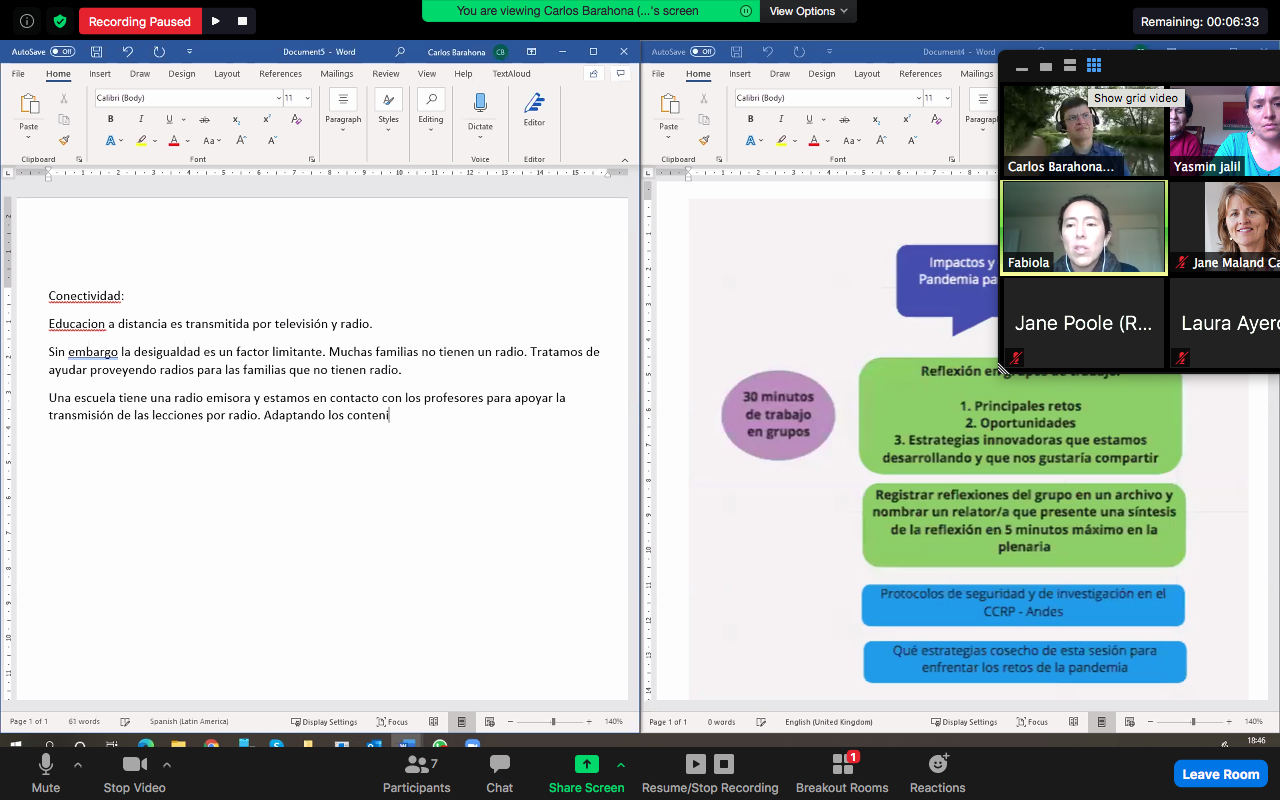Open Zoom Chat panel
1280x800 pixels.
point(499,773)
